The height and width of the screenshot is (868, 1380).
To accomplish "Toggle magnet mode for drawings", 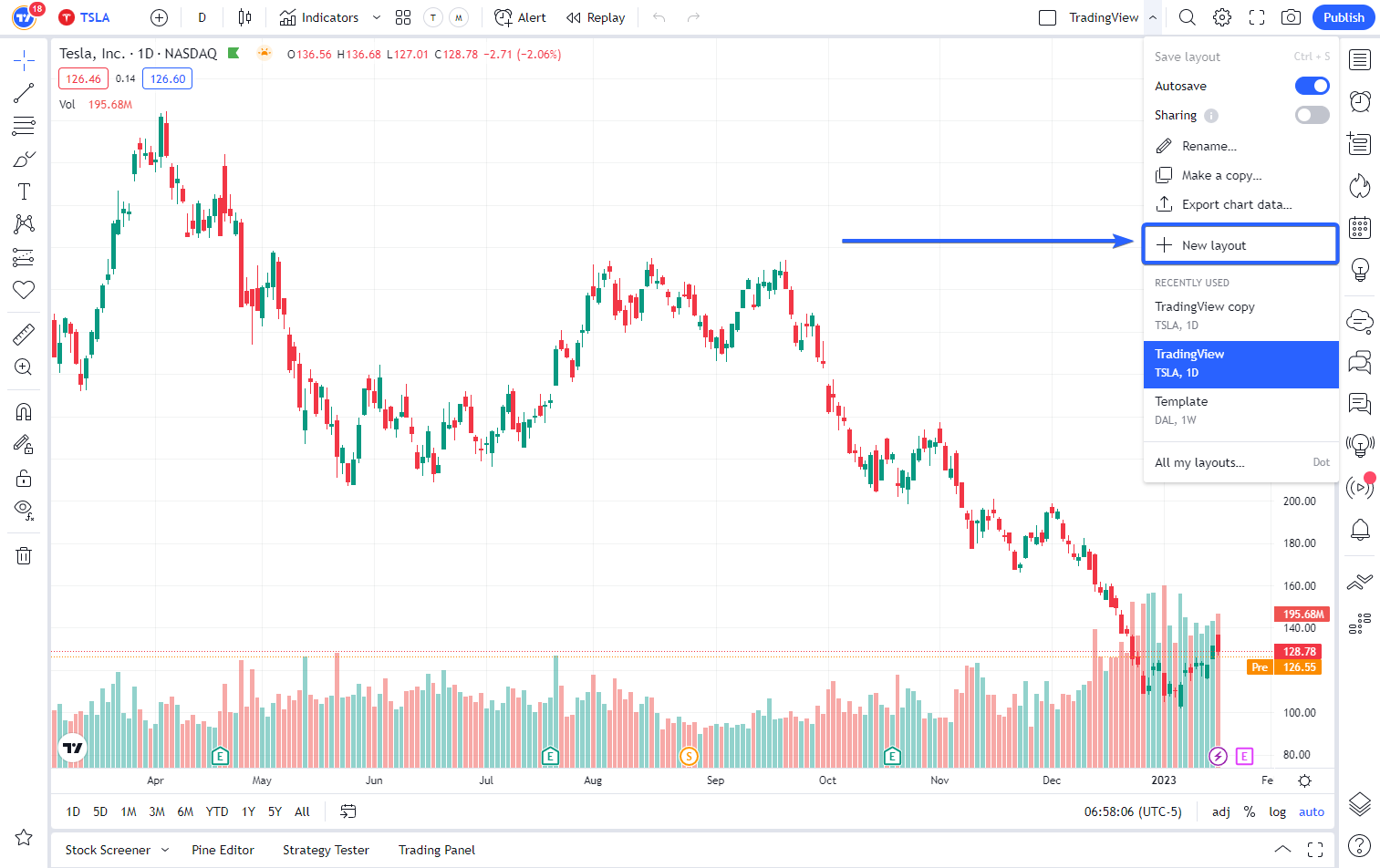I will click(x=24, y=412).
